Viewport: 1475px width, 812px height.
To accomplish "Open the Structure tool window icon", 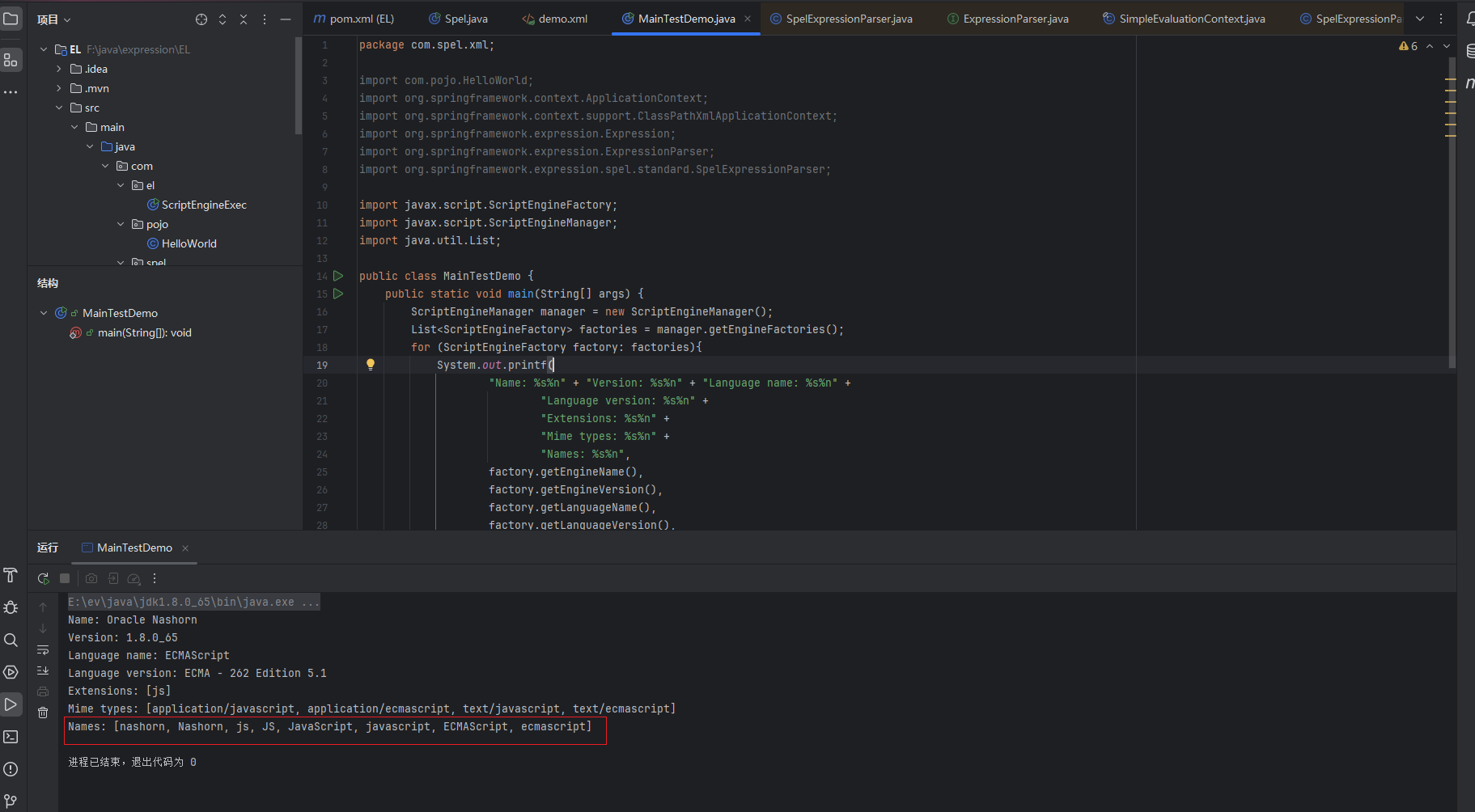I will click(11, 60).
